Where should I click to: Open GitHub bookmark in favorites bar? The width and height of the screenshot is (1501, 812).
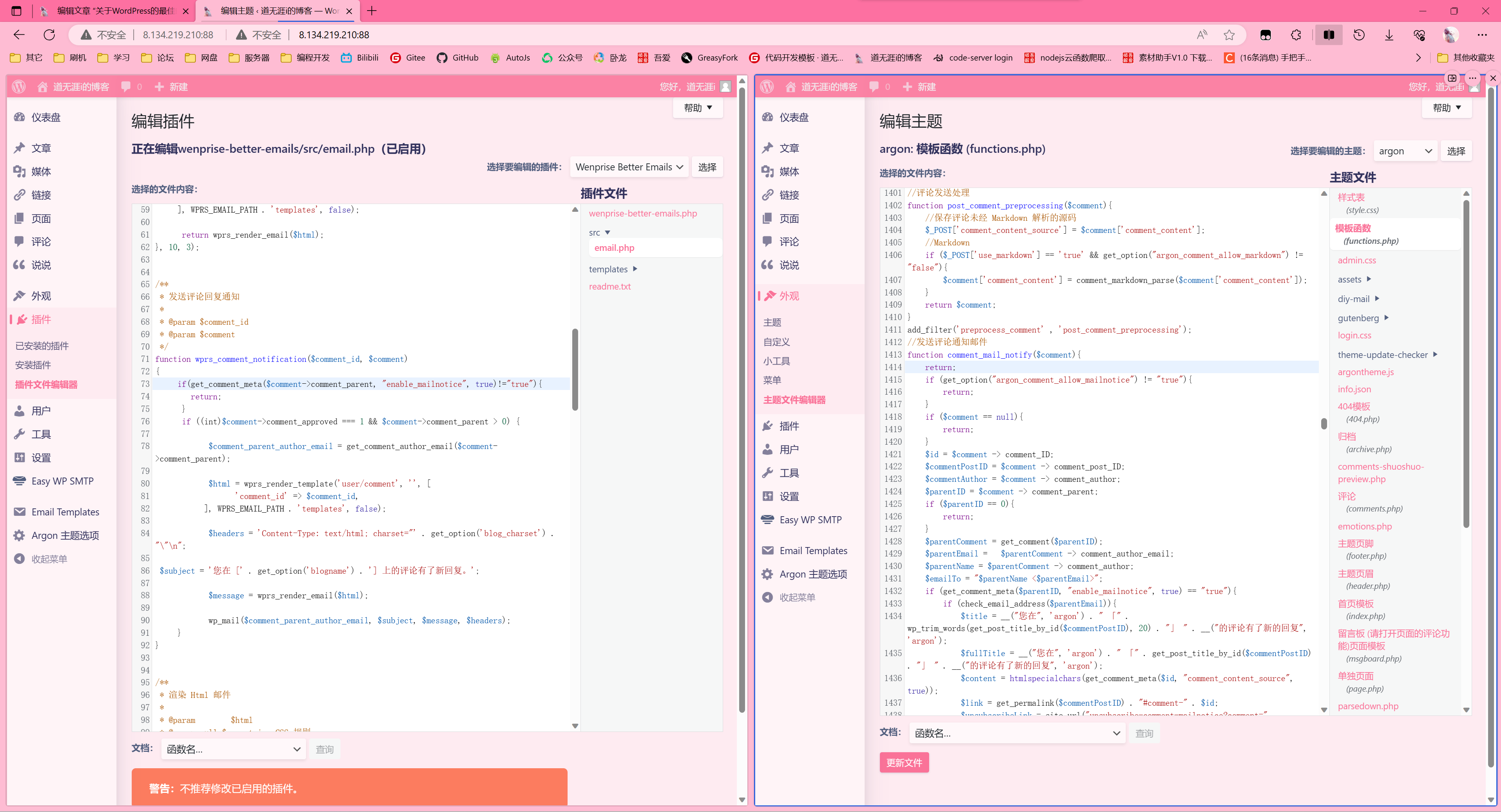457,58
